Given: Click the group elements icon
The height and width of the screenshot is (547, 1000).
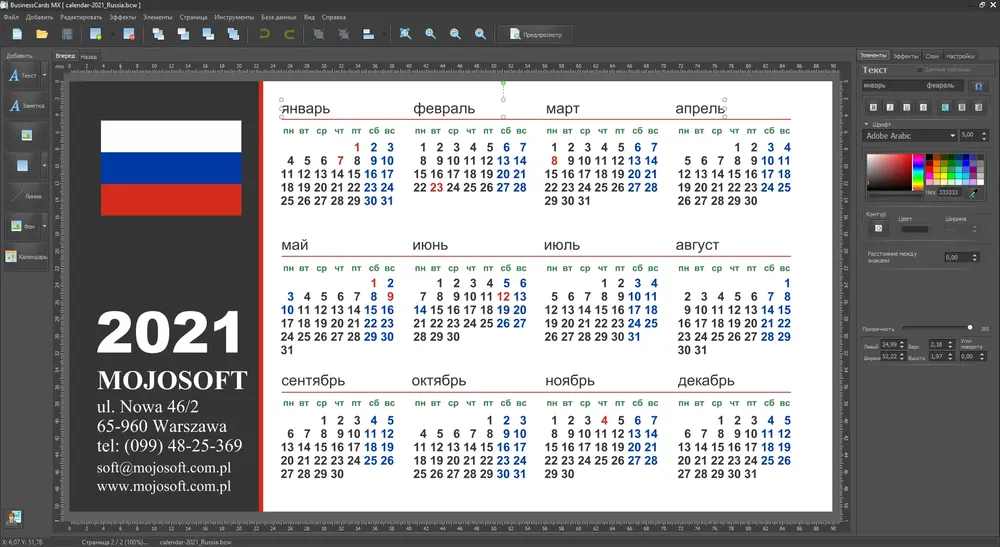Looking at the screenshot, I should (318, 34).
